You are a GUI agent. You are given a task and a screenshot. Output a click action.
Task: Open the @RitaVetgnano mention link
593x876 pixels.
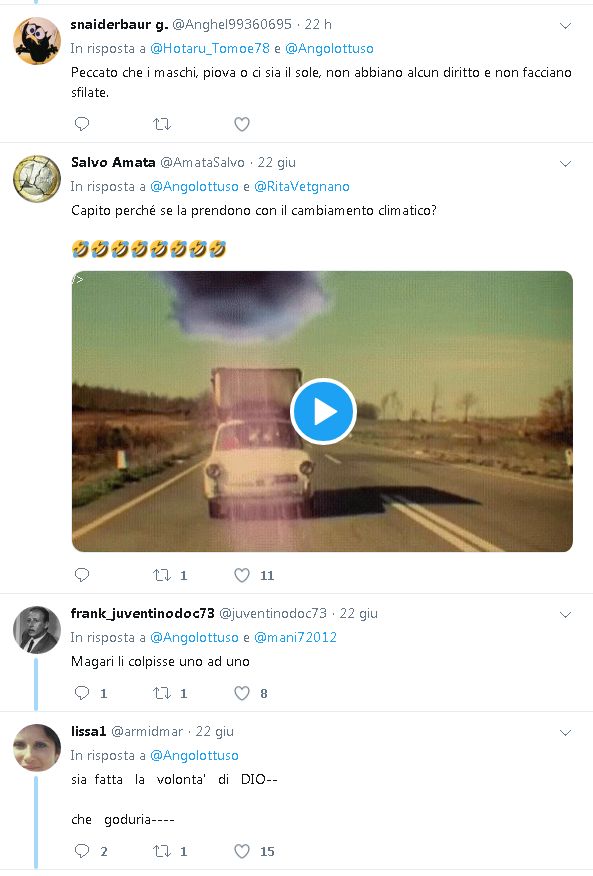point(302,187)
